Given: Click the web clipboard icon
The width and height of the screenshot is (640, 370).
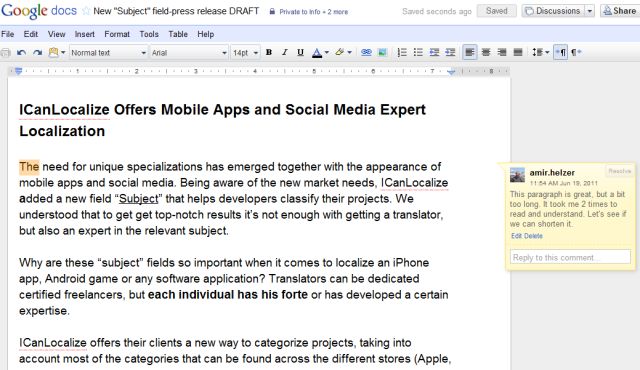Looking at the screenshot, I should click(x=53, y=52).
